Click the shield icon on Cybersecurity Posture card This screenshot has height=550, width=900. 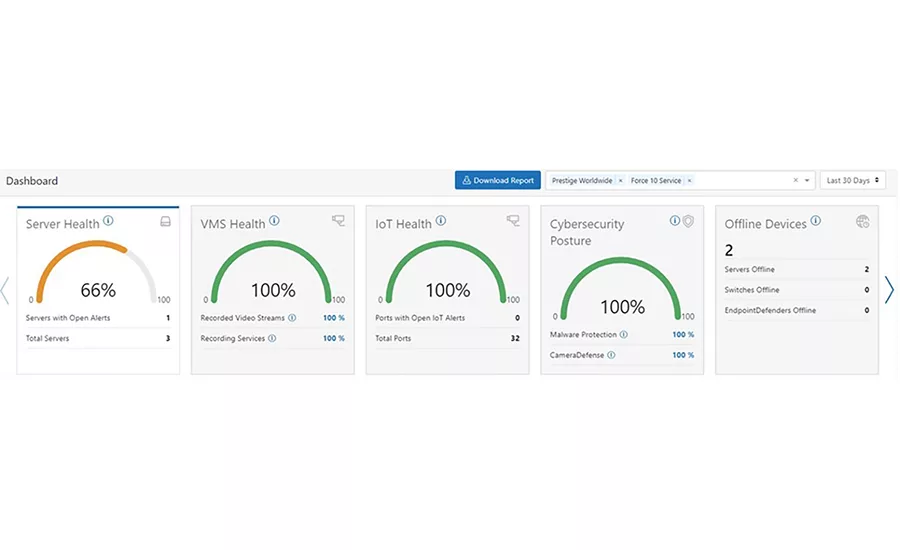[x=688, y=221]
